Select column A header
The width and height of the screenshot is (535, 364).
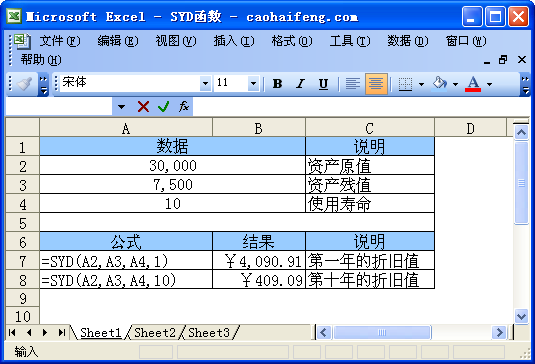pos(126,129)
